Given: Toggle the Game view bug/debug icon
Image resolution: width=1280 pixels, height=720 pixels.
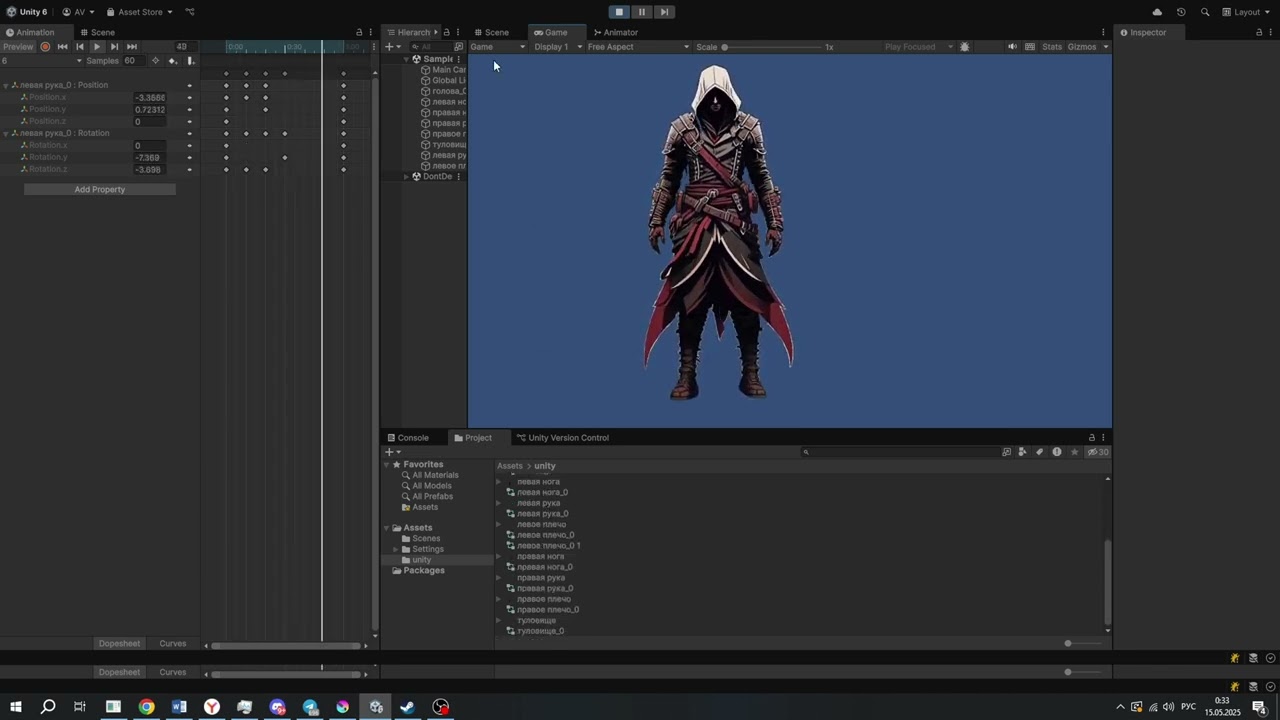Looking at the screenshot, I should 964,47.
